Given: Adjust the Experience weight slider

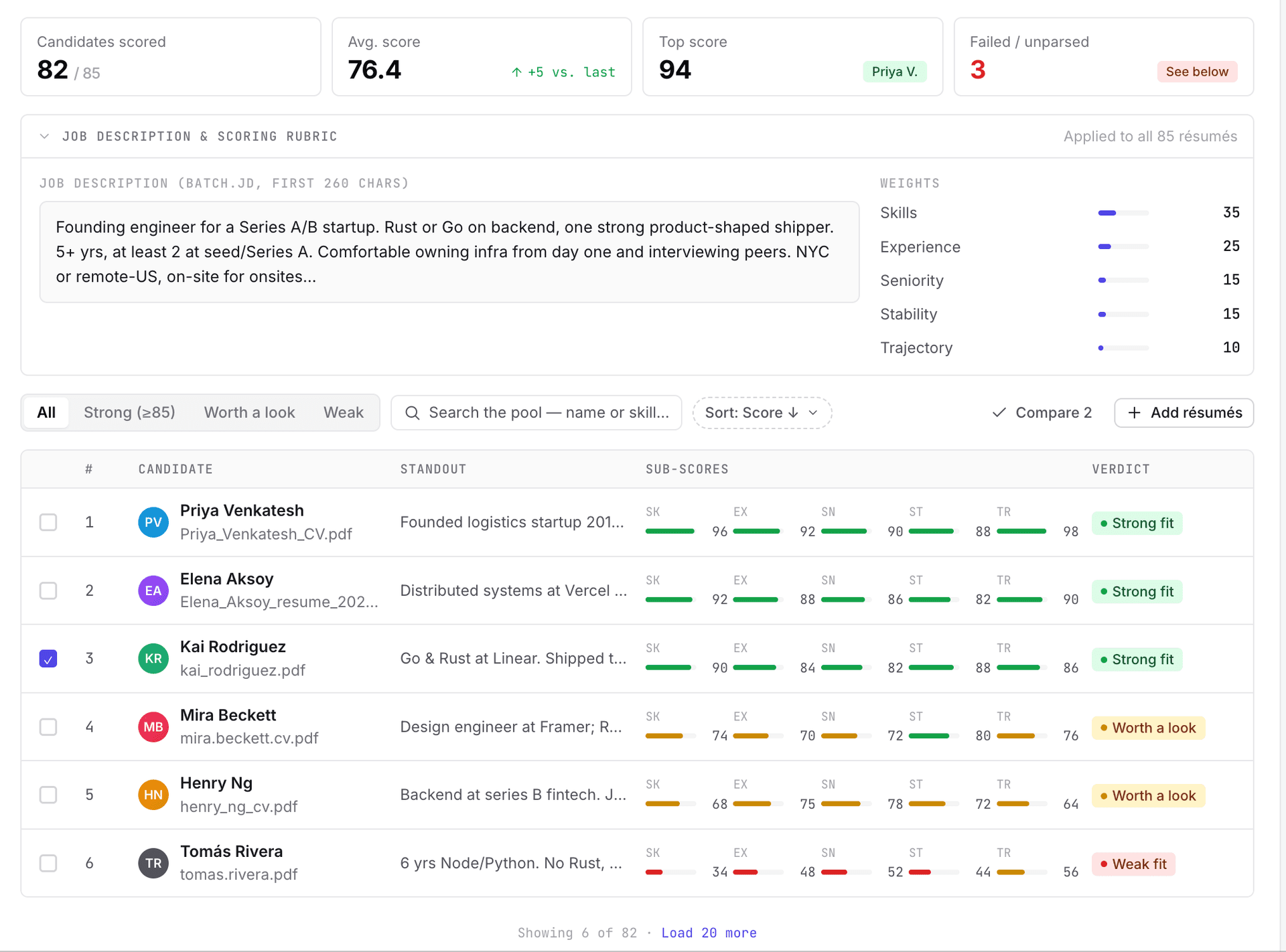Looking at the screenshot, I should pos(1123,246).
